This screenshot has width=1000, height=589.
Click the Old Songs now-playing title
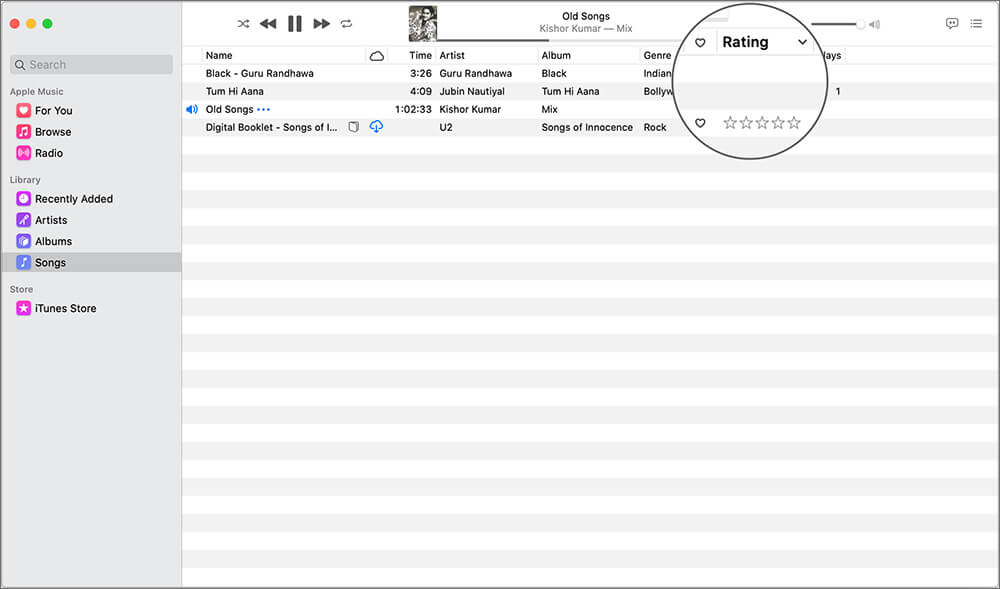586,16
